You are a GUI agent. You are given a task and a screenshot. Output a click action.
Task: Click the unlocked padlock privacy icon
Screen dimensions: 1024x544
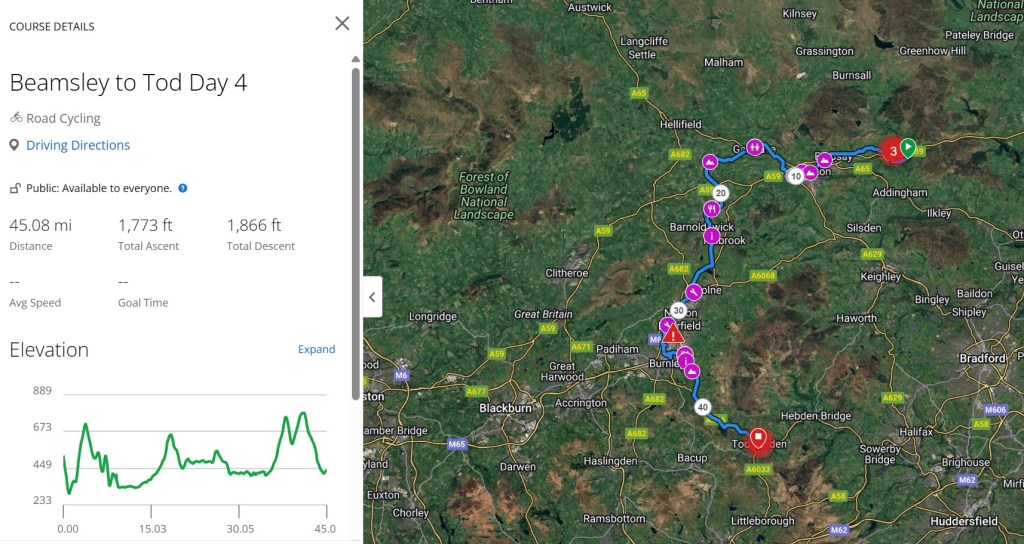pyautogui.click(x=15, y=188)
